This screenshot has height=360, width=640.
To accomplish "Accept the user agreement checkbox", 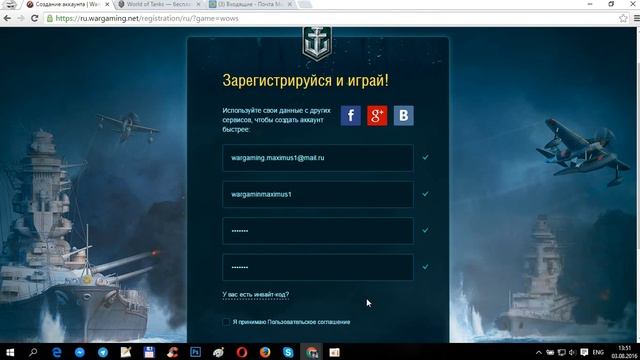I will [226, 322].
